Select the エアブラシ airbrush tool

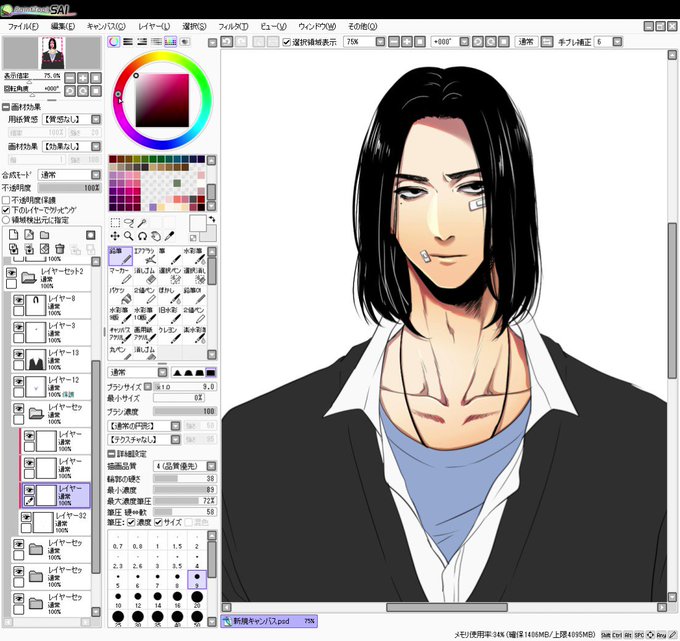point(145,256)
